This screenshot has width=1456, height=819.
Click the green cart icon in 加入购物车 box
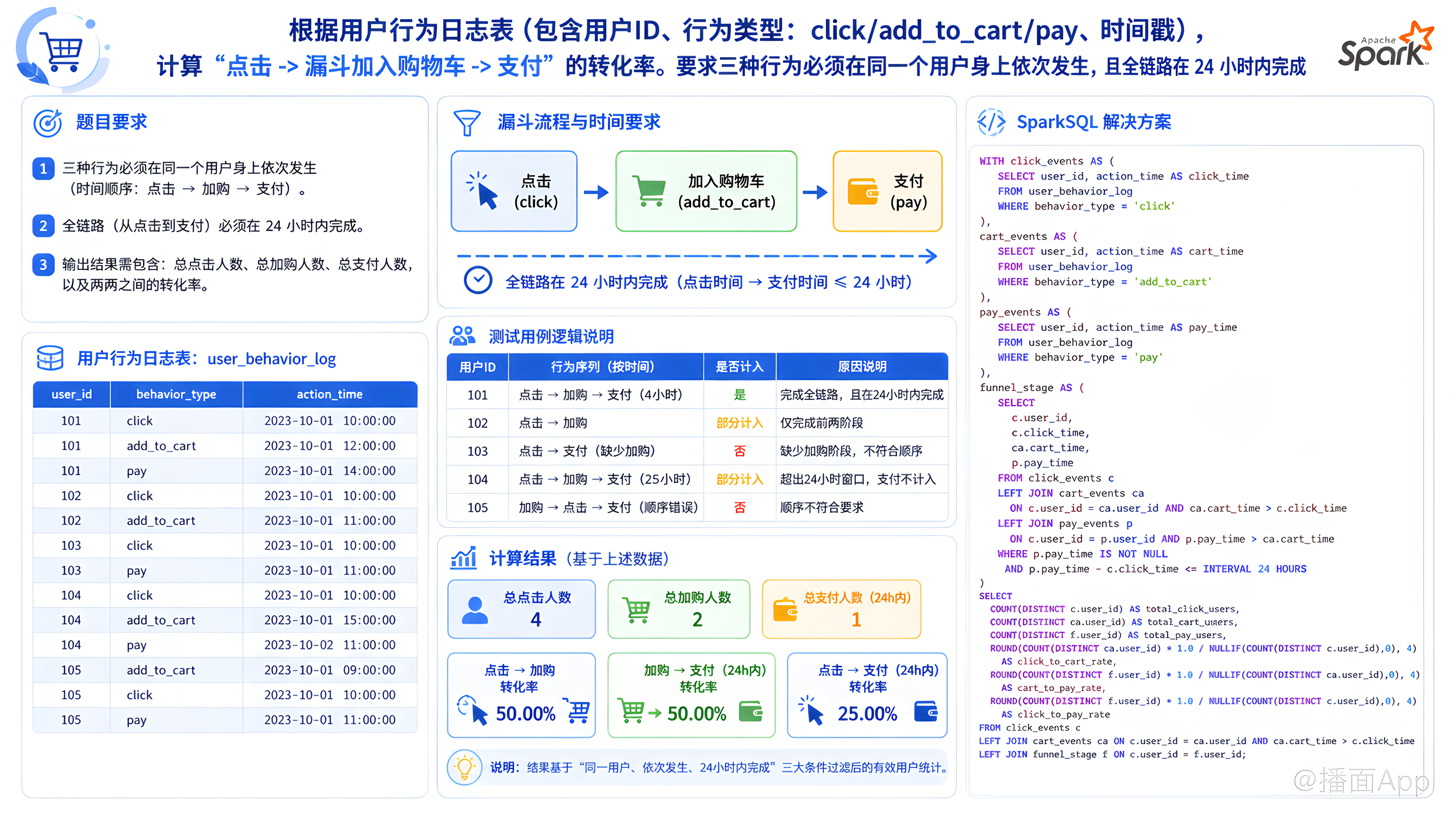(x=649, y=191)
